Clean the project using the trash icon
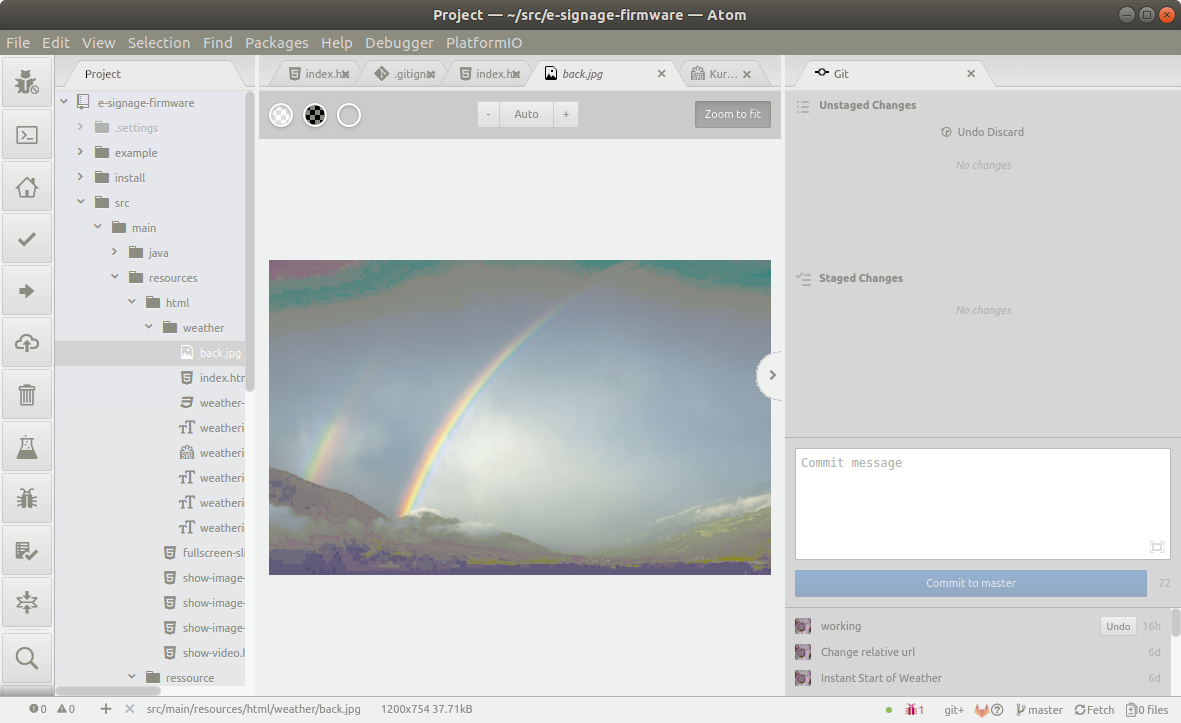Screen dimensions: 1181x723 click(27, 394)
